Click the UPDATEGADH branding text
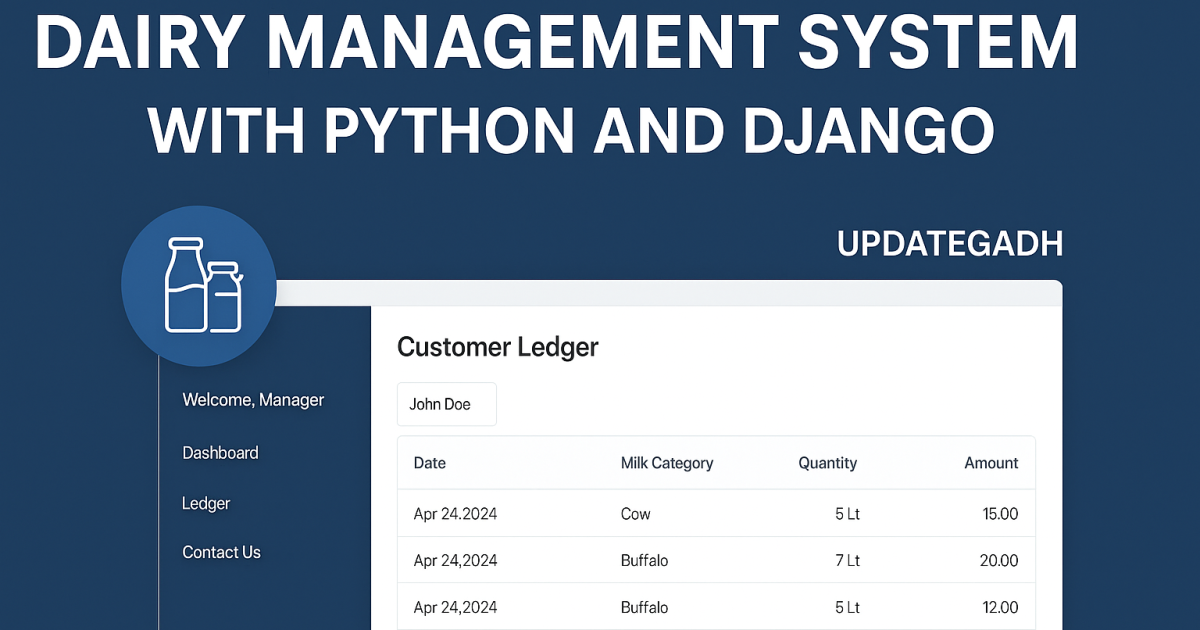 tap(948, 243)
